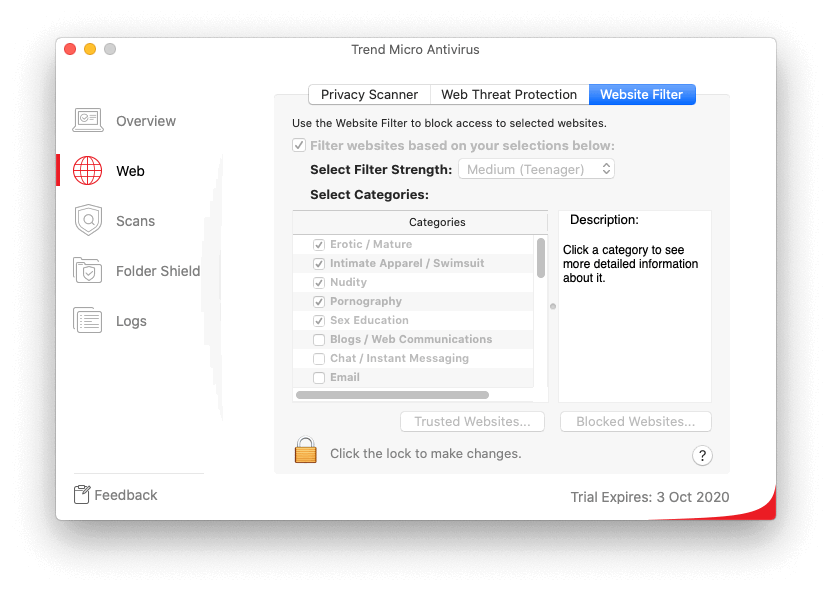Uncheck the Nudity category
Viewport: 832px width, 594px height.
coord(319,283)
